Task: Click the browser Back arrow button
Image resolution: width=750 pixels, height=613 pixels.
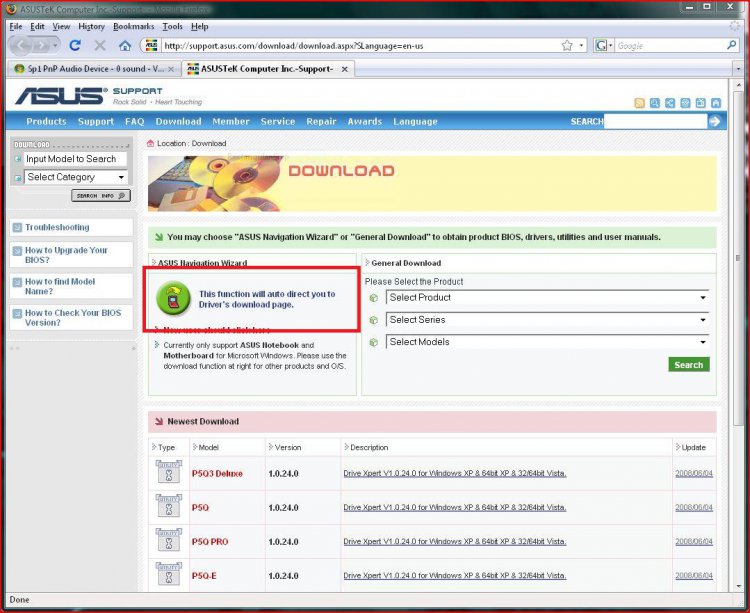Action: click(x=22, y=46)
